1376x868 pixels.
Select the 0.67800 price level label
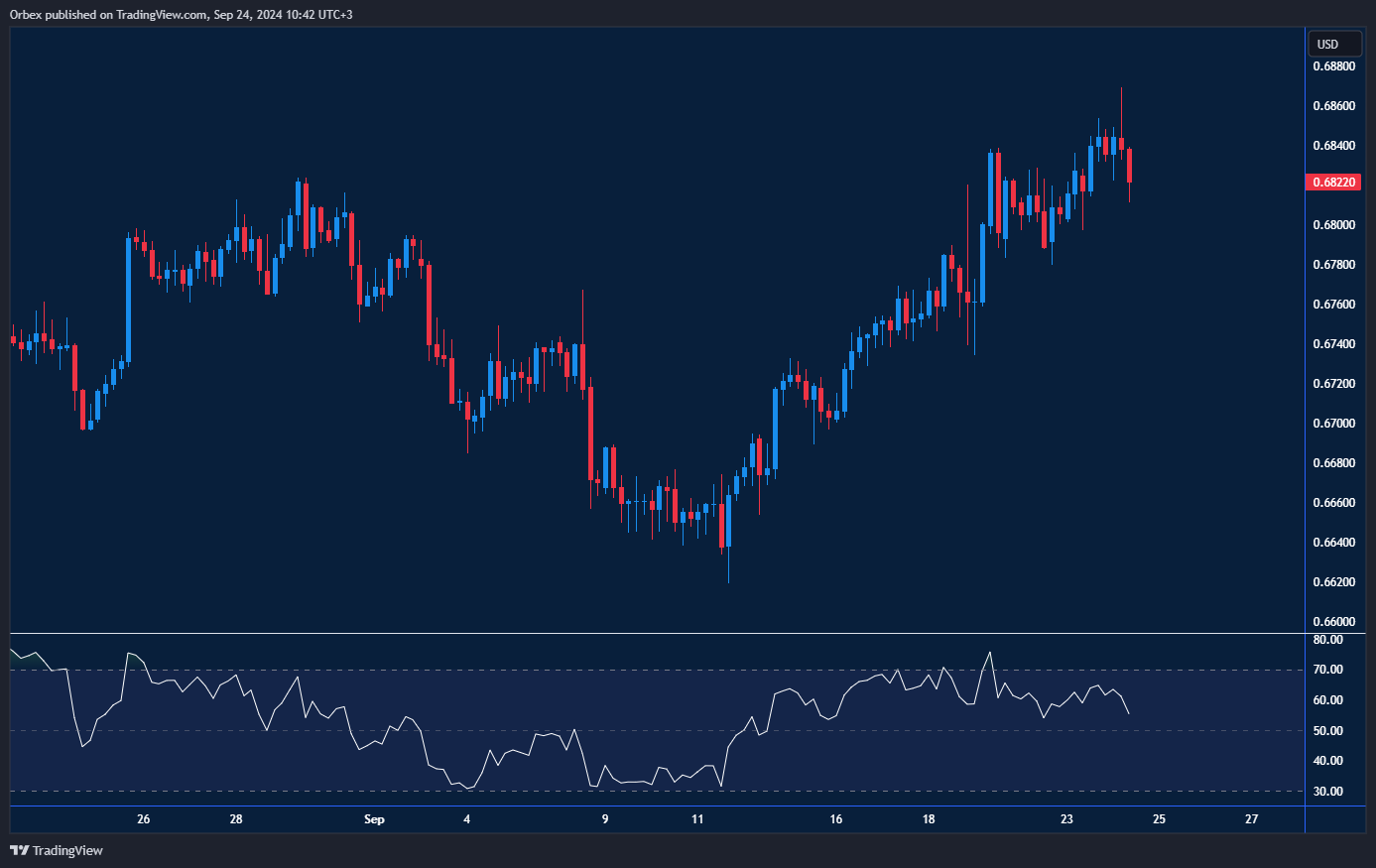[x=1334, y=265]
